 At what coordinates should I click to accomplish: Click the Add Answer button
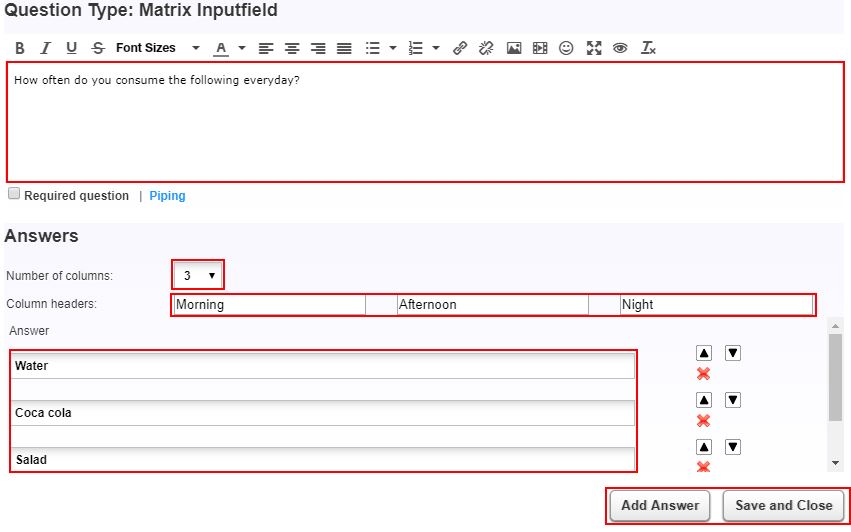coord(659,505)
